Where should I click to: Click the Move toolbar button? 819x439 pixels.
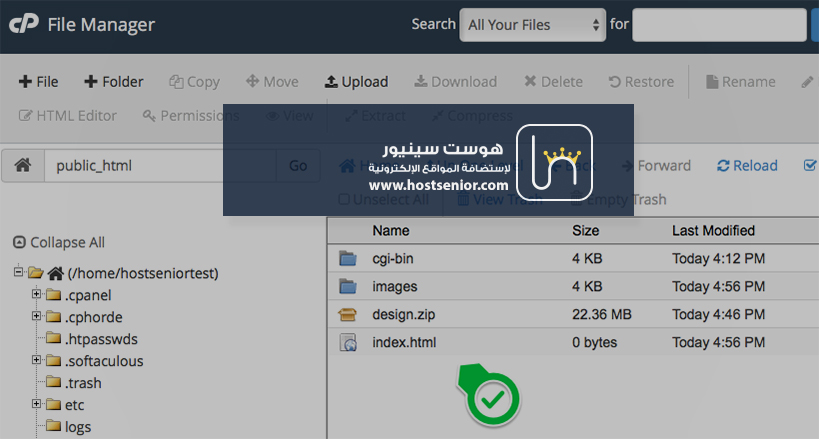pos(272,82)
